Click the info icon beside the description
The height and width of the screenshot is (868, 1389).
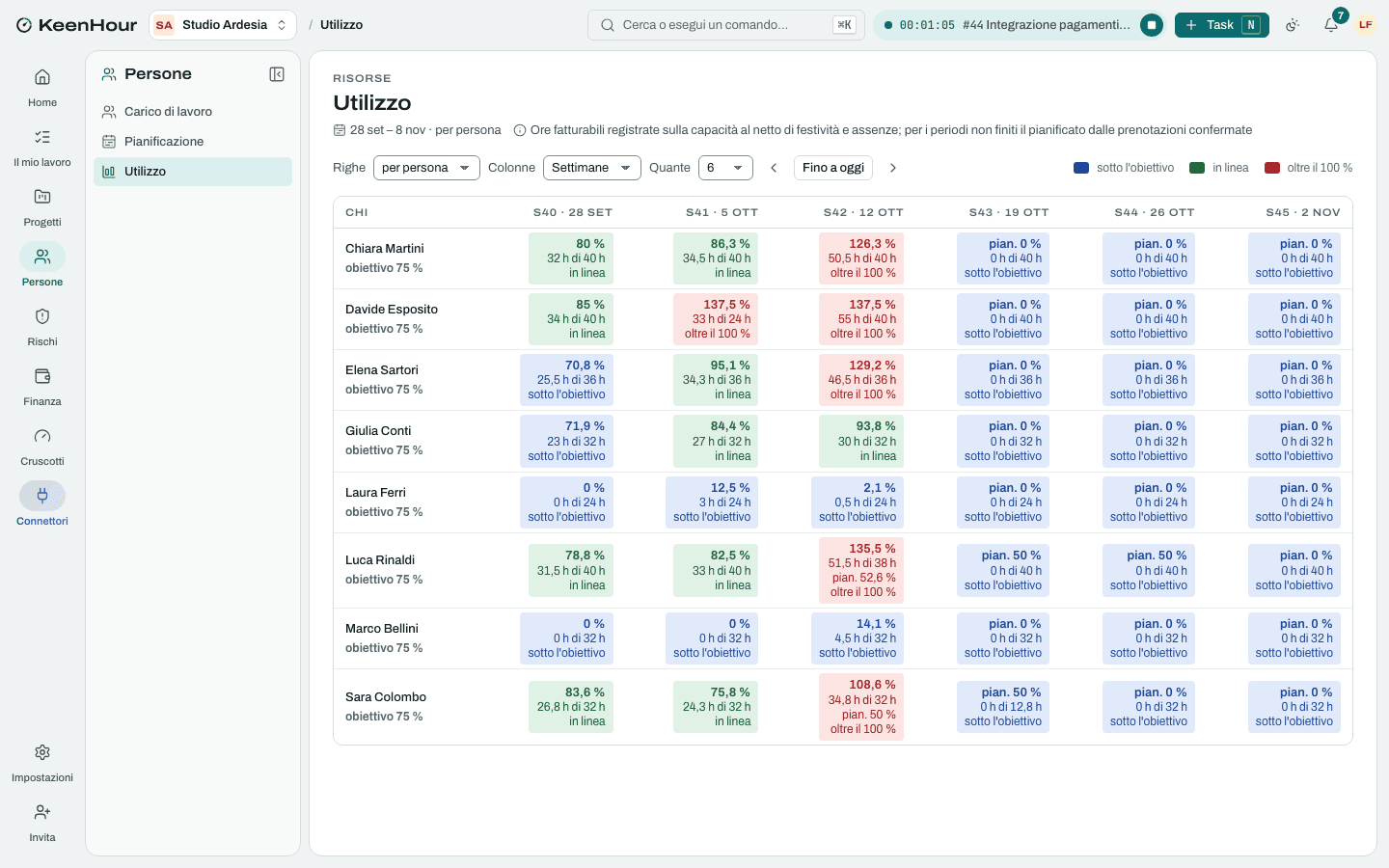[520, 130]
